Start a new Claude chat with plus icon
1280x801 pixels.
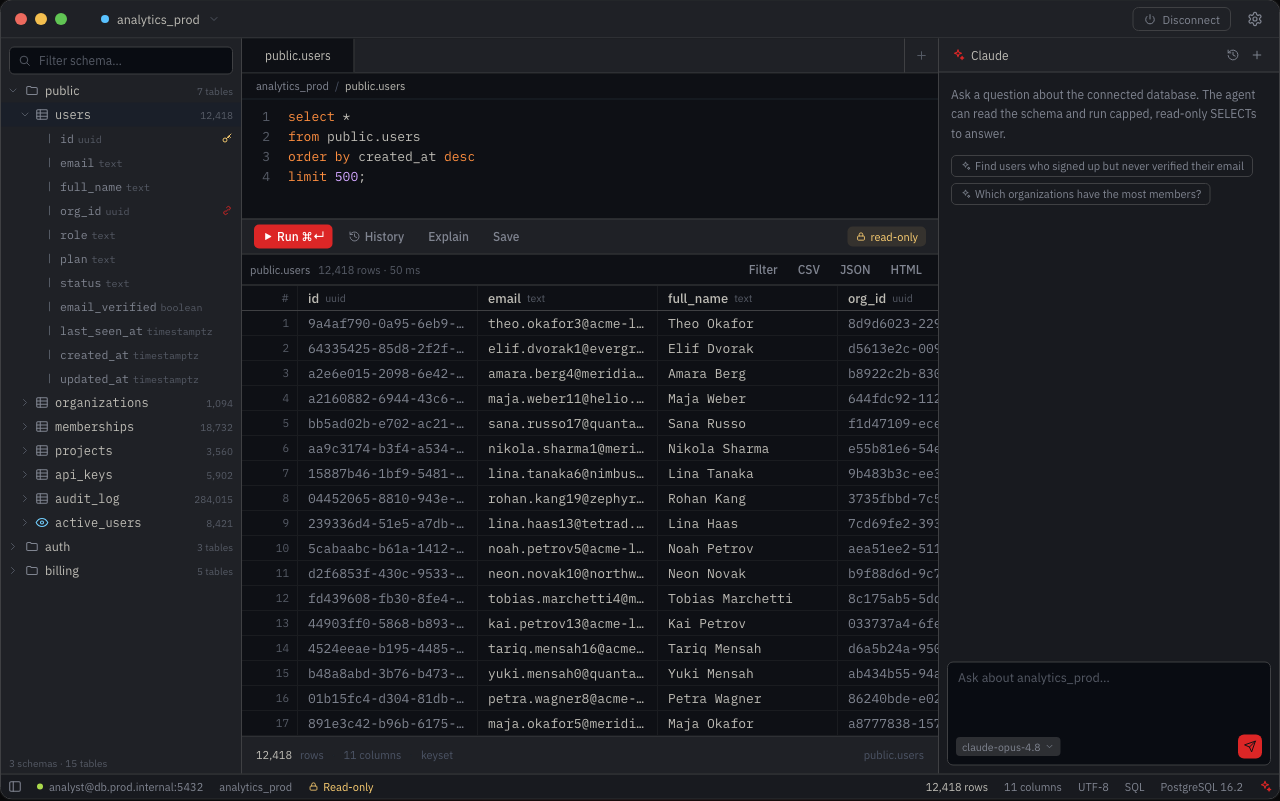(1257, 56)
